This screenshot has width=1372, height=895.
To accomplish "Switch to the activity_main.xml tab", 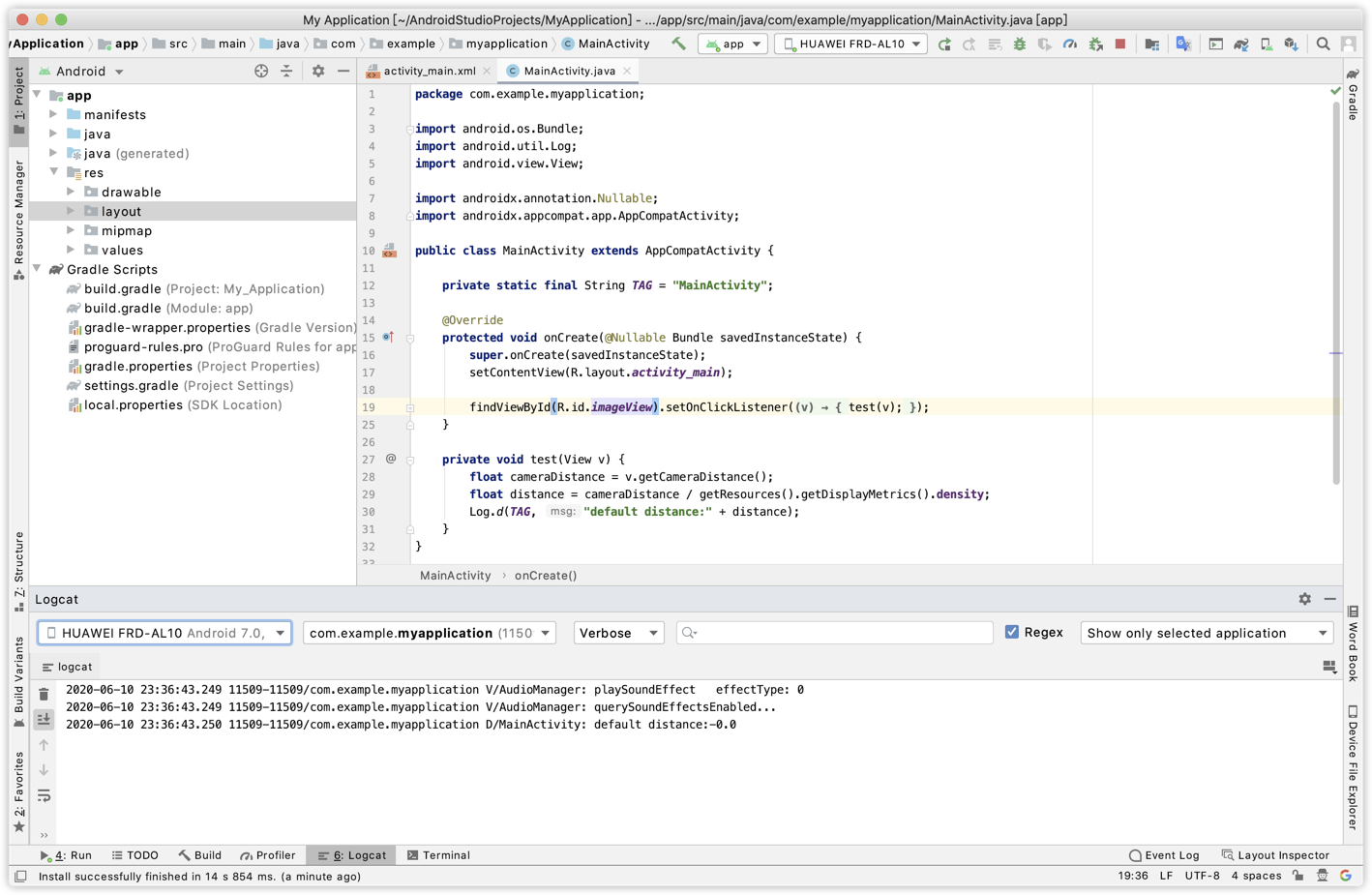I will pyautogui.click(x=429, y=71).
